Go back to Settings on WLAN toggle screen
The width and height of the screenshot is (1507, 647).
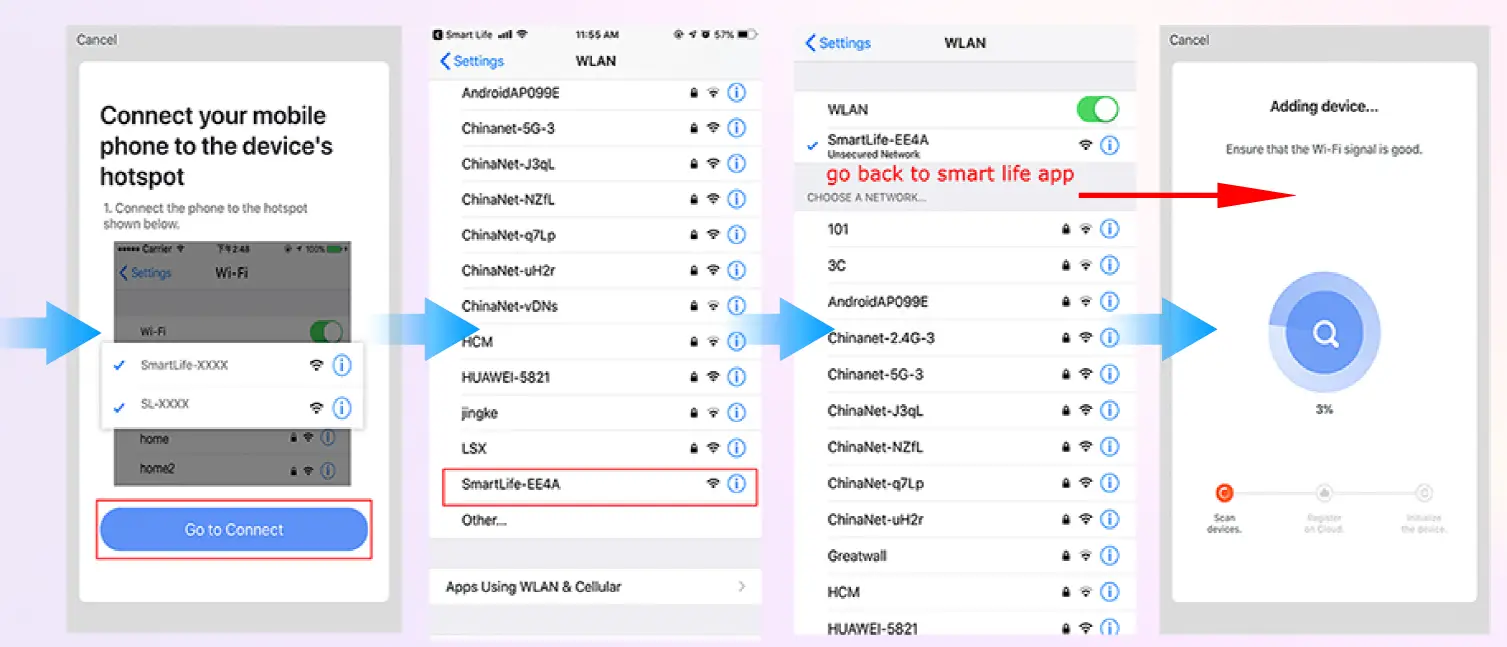838,43
